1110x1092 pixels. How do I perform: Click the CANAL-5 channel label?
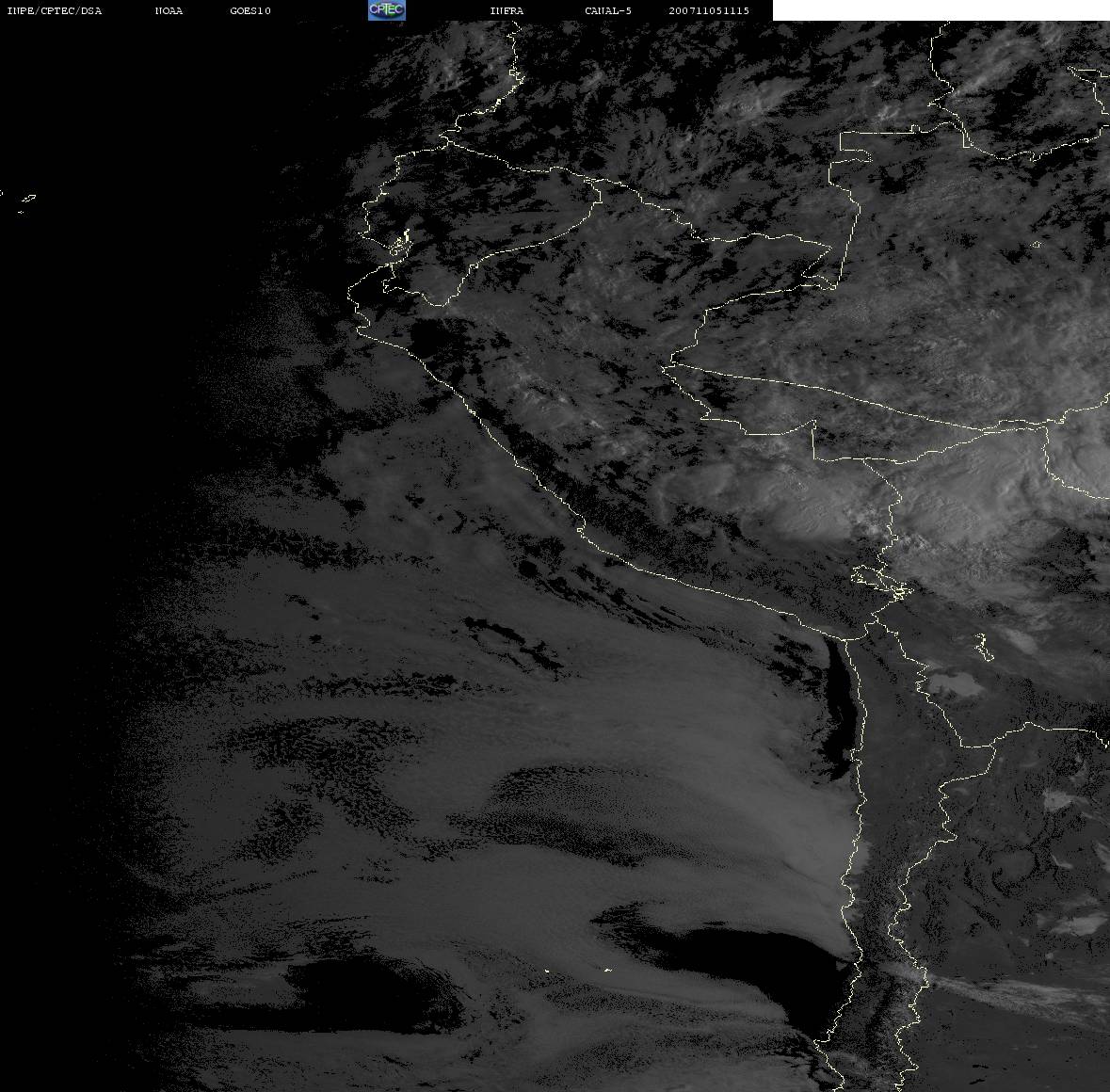(608, 10)
